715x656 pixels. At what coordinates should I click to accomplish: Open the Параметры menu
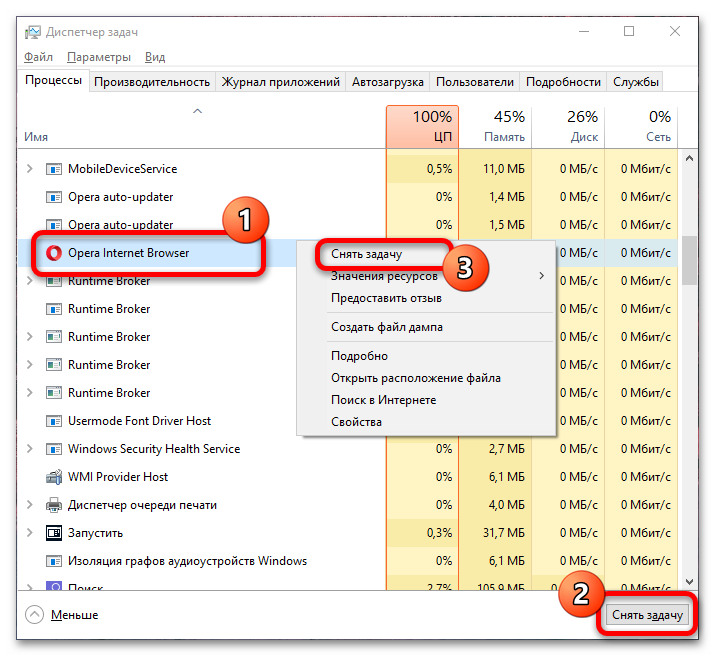(x=99, y=57)
